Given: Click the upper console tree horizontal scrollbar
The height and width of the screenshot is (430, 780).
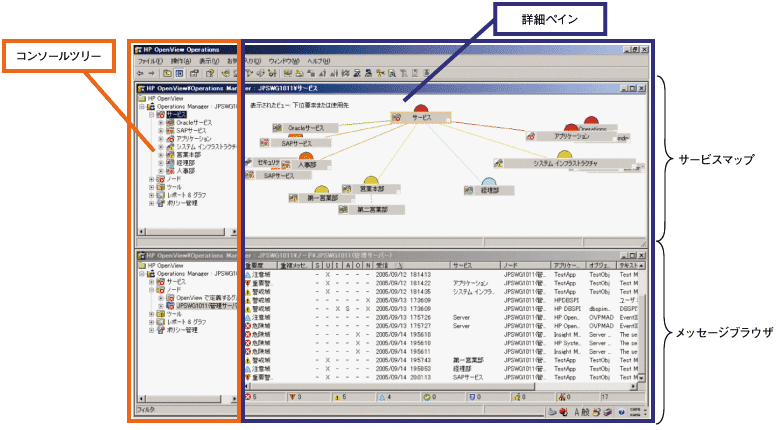Looking at the screenshot, I should pos(187,231).
